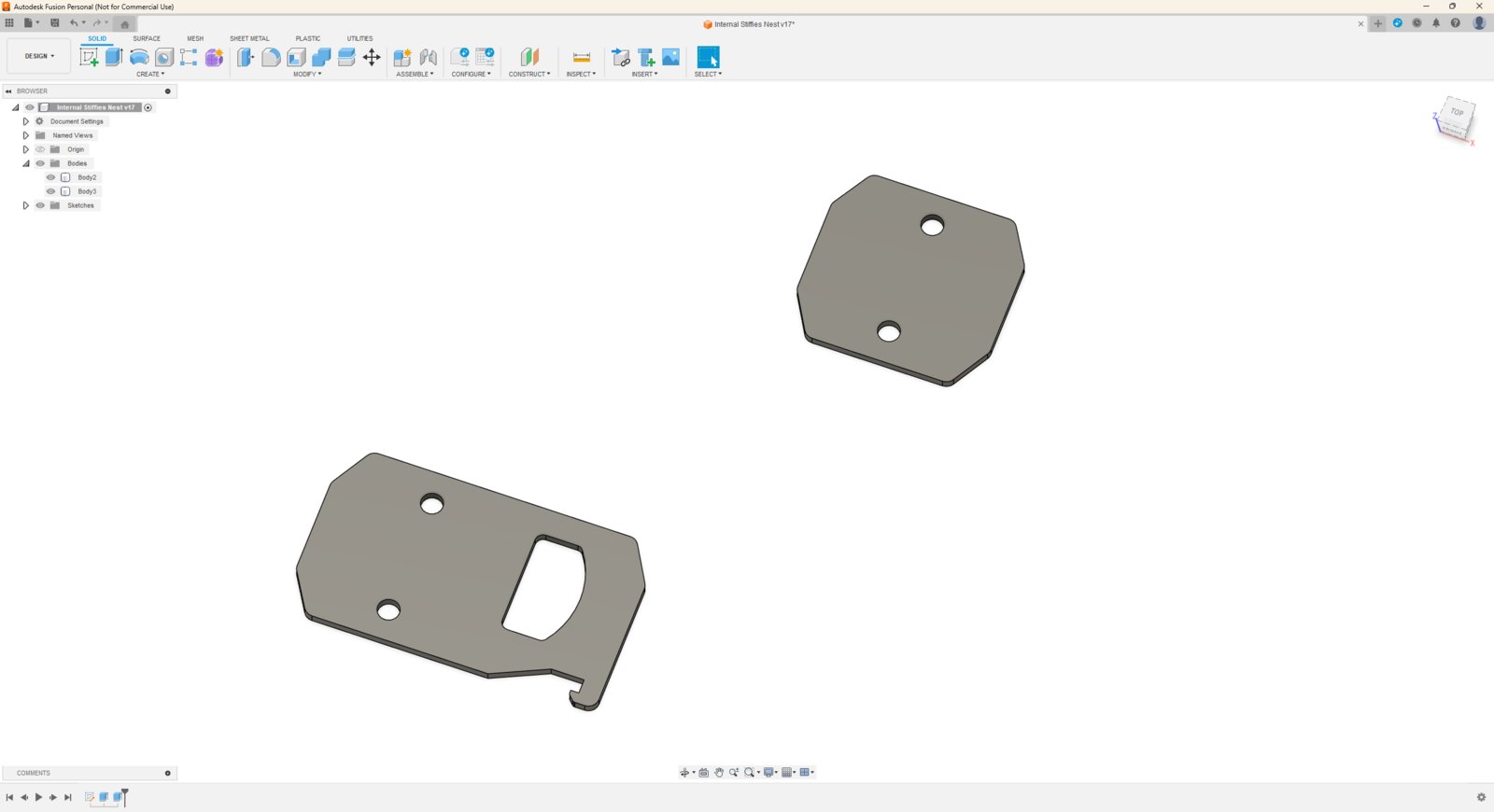
Task: Show the hidden Origin folder
Action: pyautogui.click(x=40, y=149)
